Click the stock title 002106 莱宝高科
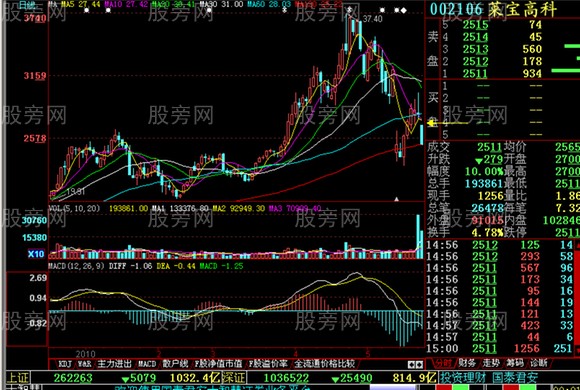This screenshot has width=580, height=390. [x=493, y=9]
